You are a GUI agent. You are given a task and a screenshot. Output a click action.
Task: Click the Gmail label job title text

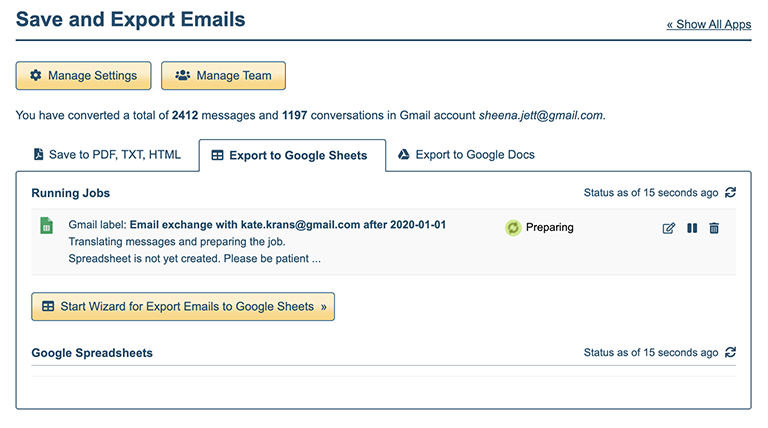[x=257, y=225]
